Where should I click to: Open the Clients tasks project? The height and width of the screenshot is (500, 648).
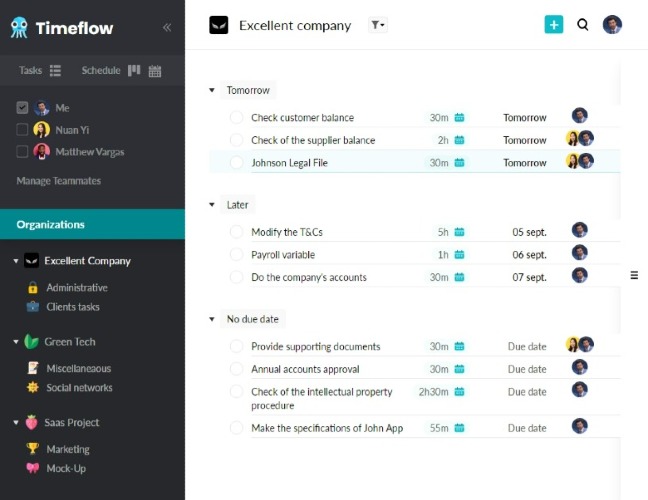coord(73,307)
